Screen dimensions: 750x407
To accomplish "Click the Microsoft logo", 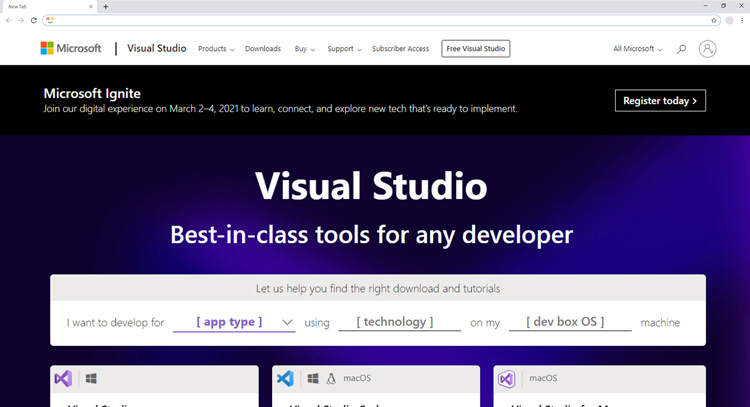I will point(71,48).
